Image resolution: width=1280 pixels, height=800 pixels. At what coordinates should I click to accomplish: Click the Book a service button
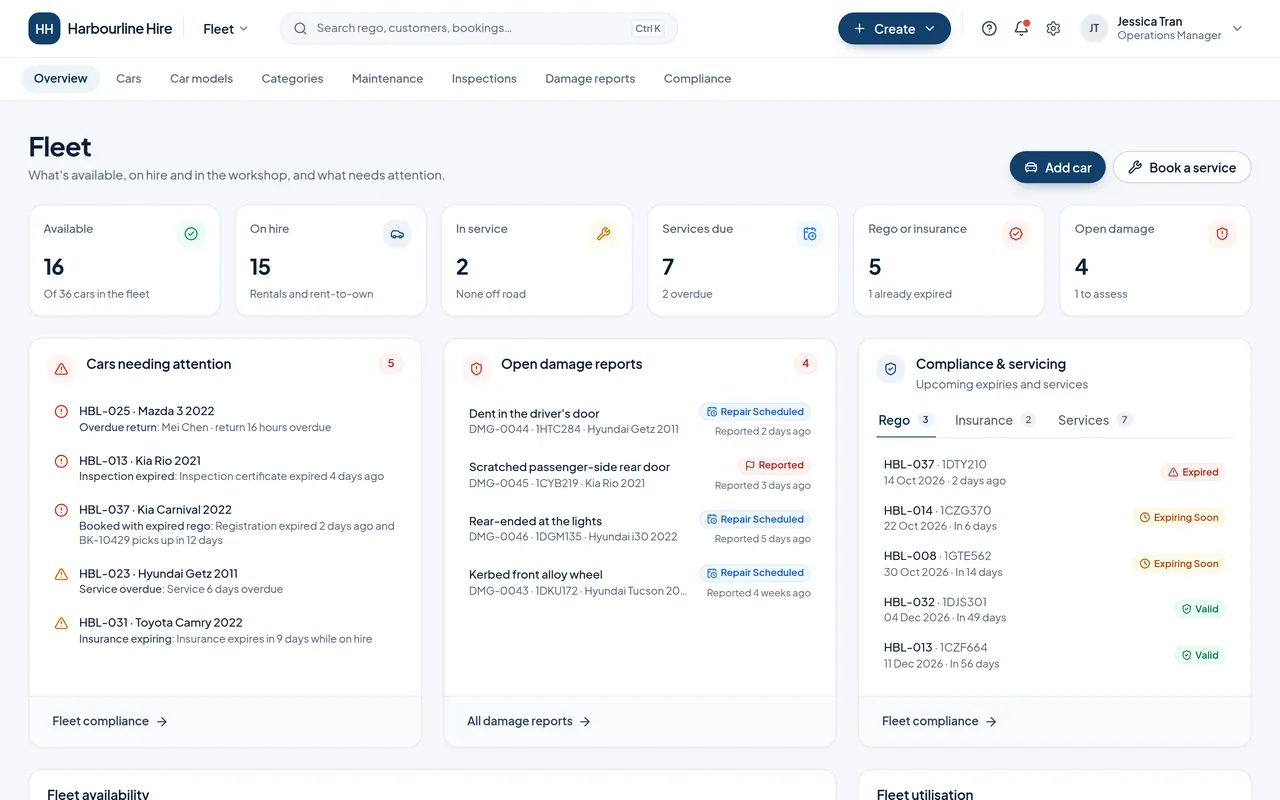[x=1182, y=168]
